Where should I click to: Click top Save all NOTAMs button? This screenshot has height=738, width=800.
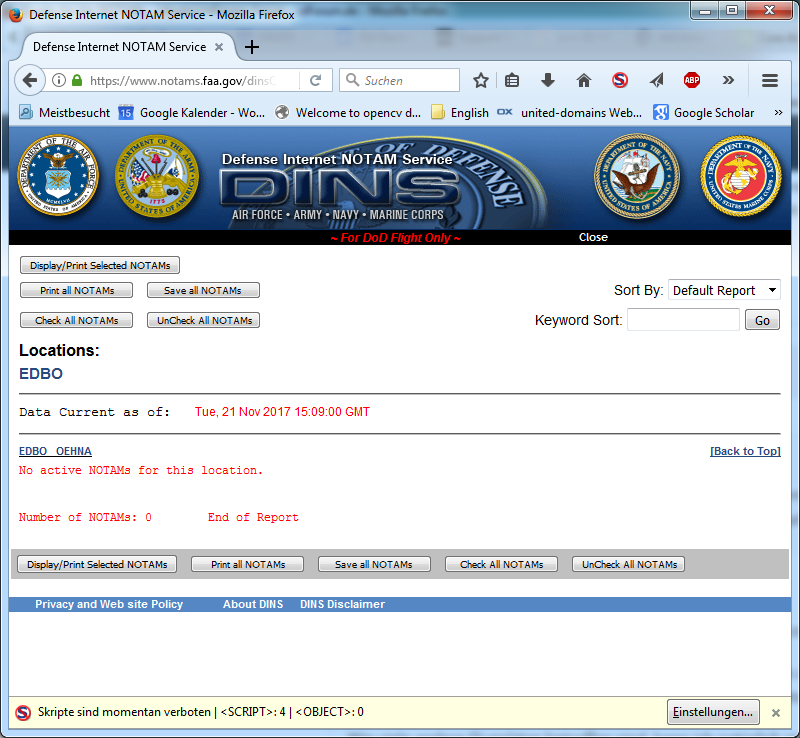pyautogui.click(x=203, y=290)
